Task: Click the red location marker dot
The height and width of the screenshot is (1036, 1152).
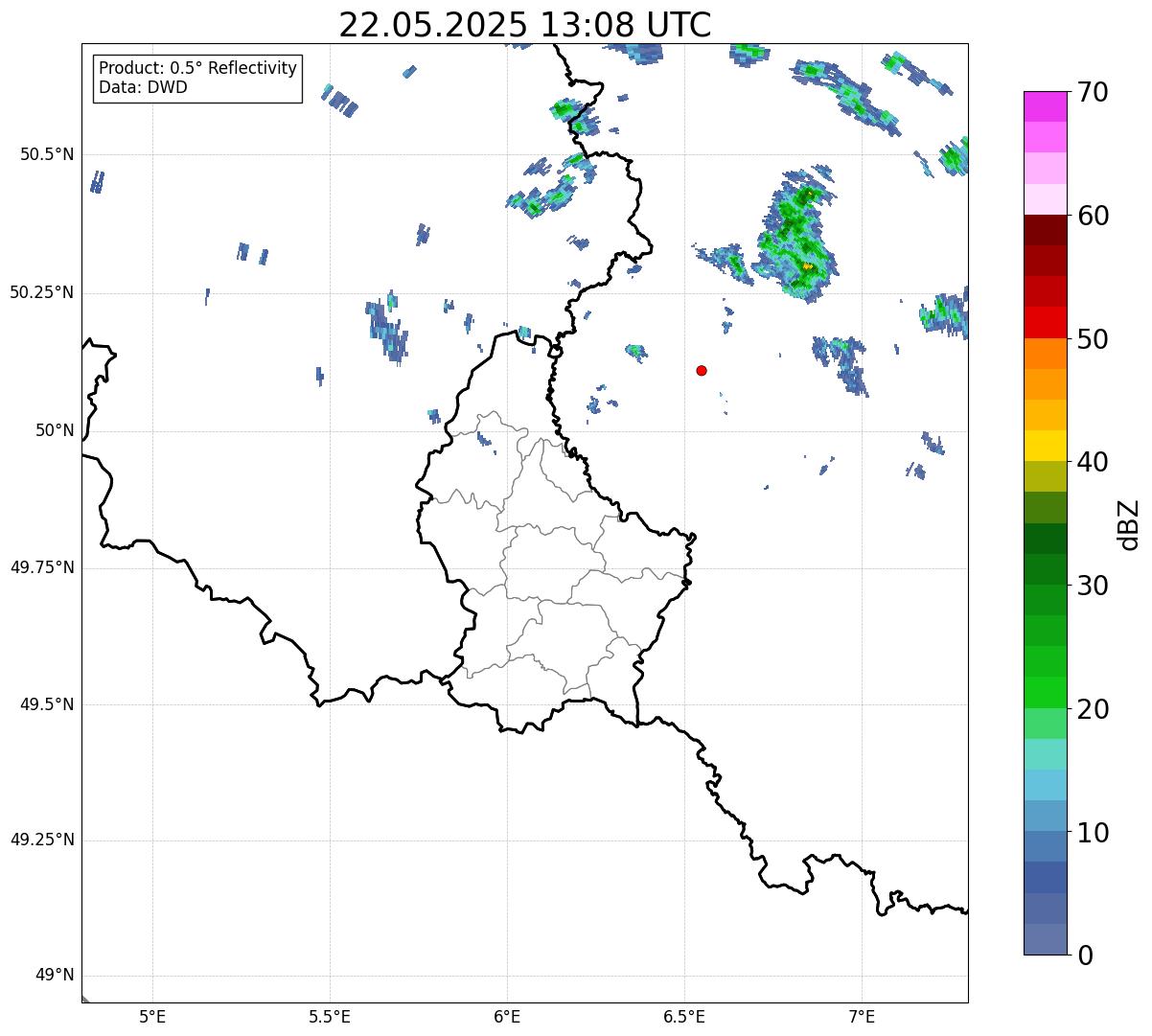Action: [702, 370]
